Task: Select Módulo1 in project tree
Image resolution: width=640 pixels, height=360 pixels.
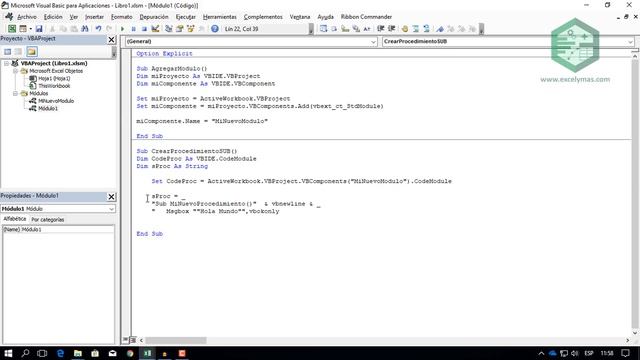Action: 48,108
